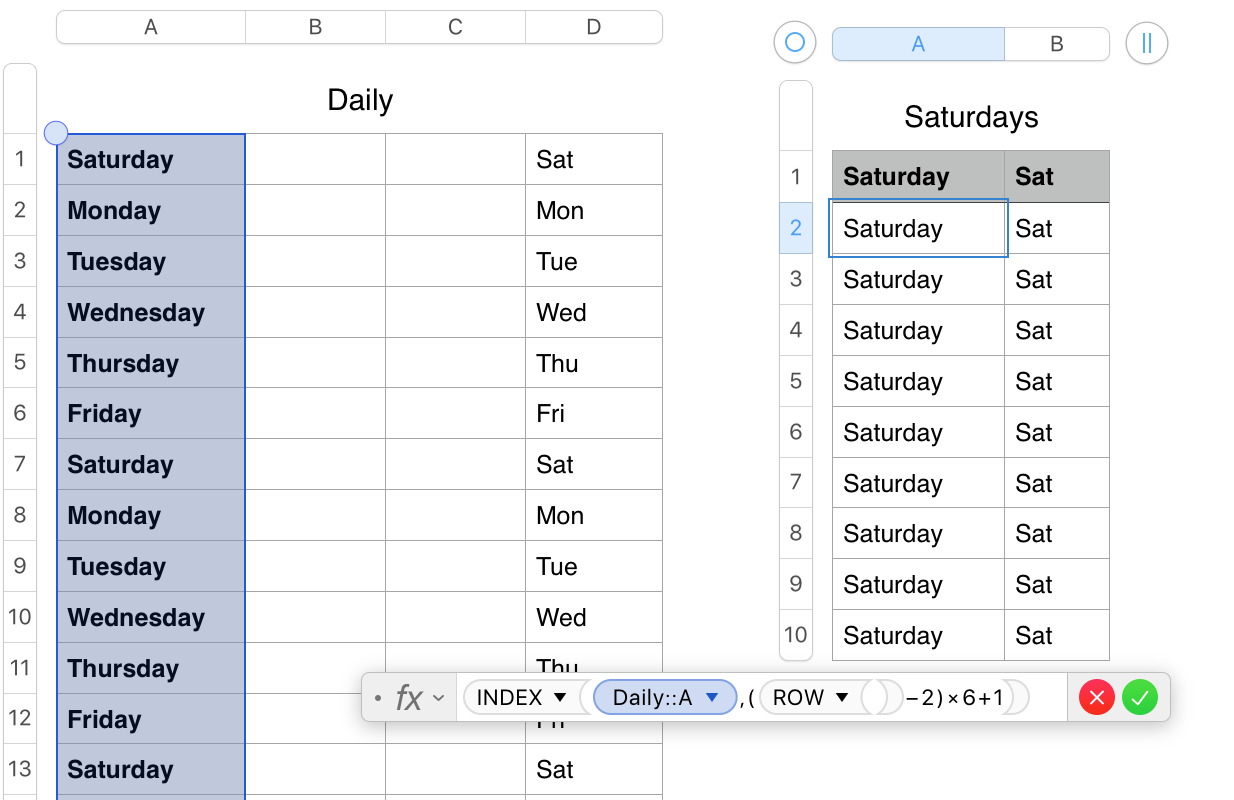This screenshot has width=1234, height=800.
Task: Cancel formula edit with red X button
Action: 1097,698
